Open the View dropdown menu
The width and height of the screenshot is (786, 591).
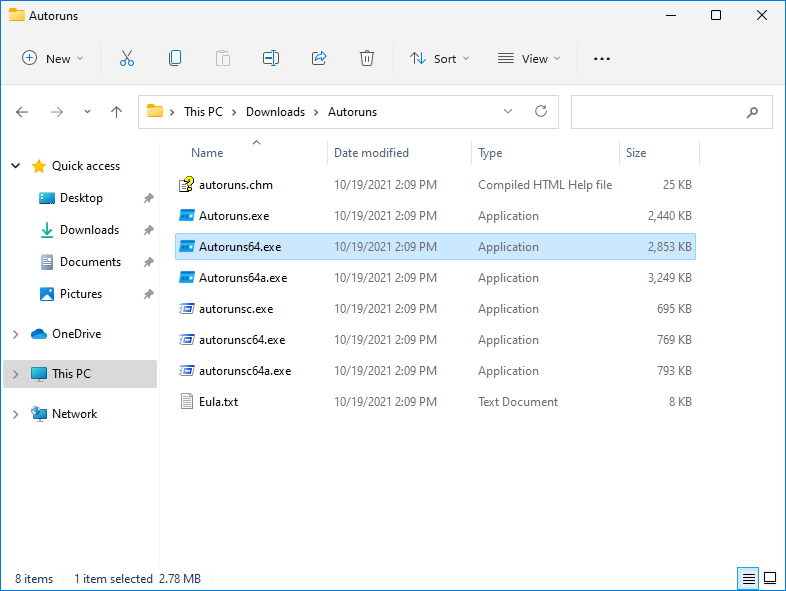(529, 59)
